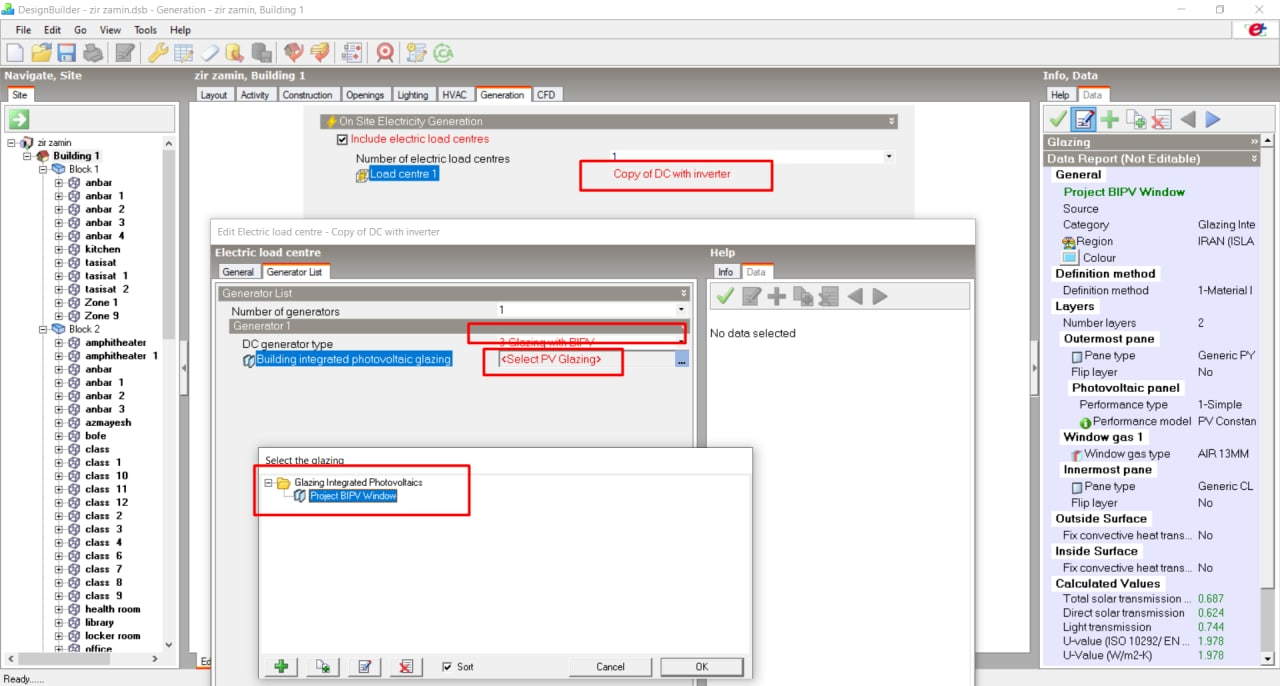Open the General tab of Electric load centre

pyautogui.click(x=238, y=272)
